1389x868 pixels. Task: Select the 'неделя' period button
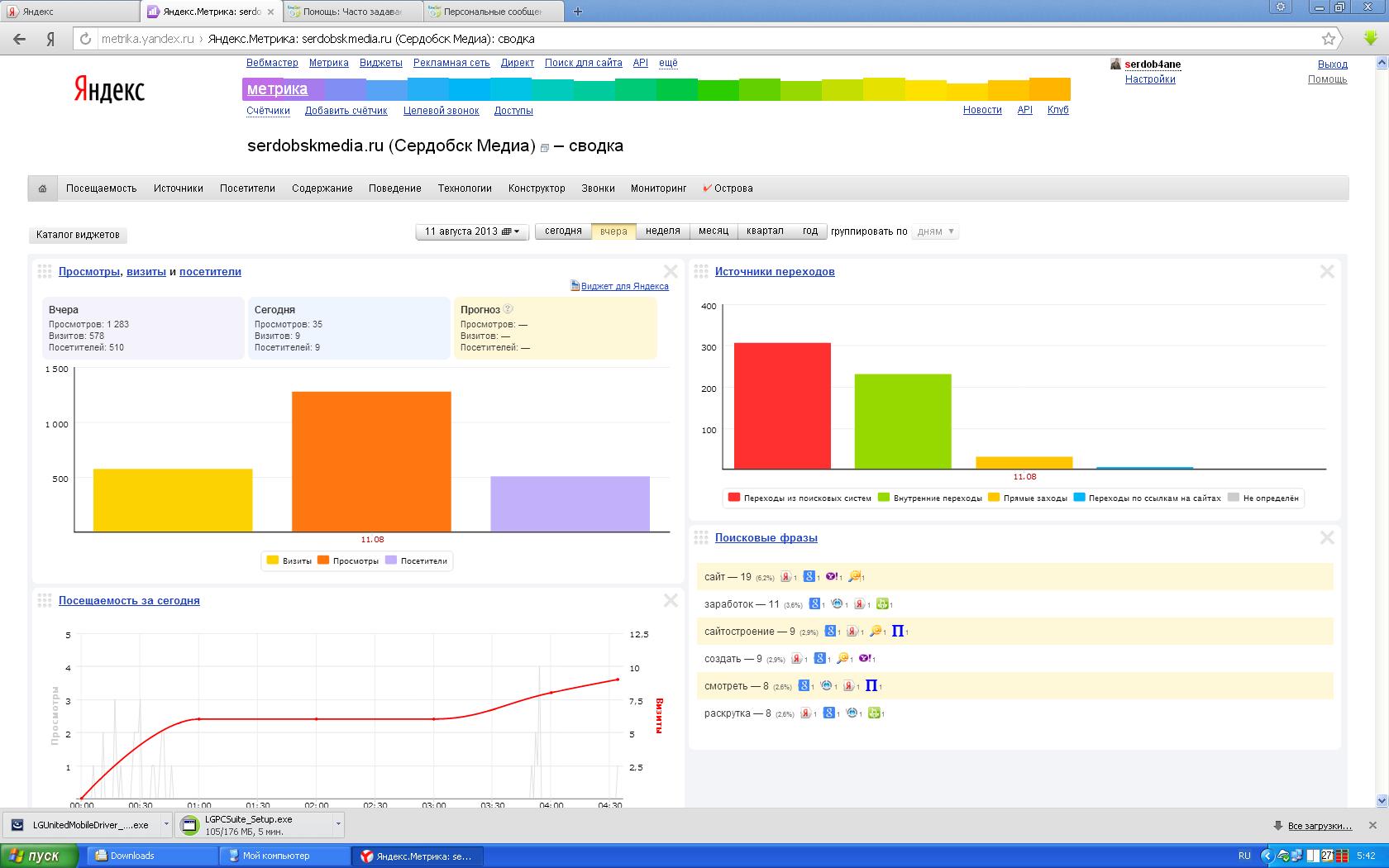(662, 231)
